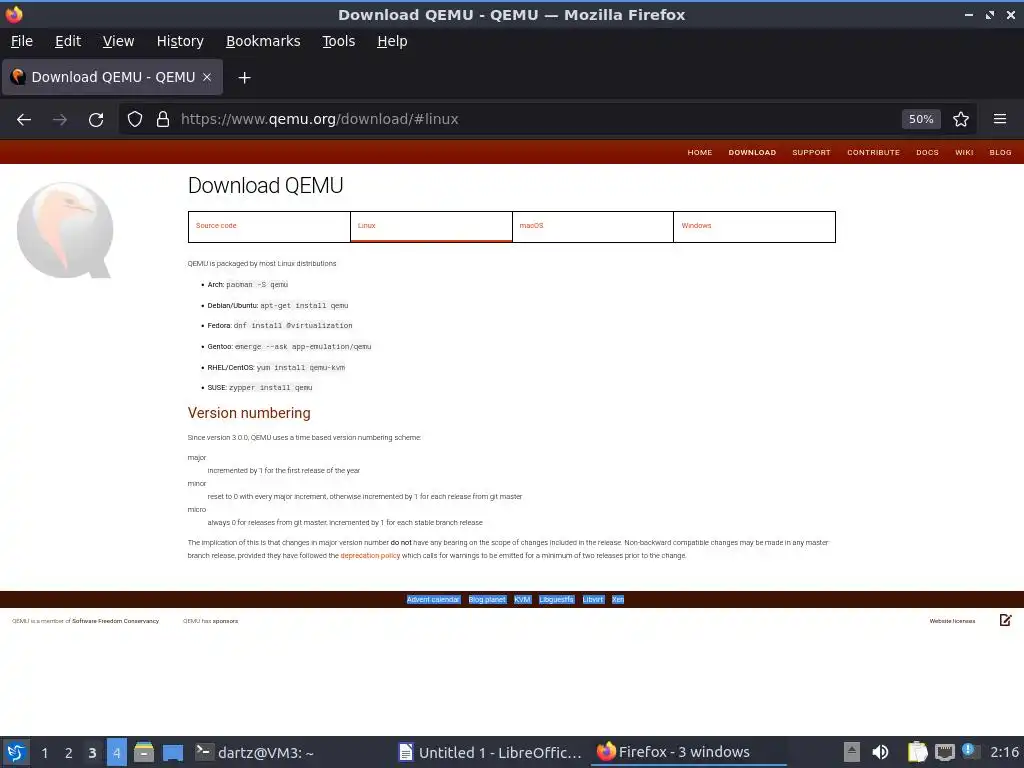Open the network status tray icon
The image size is (1024, 768).
point(944,752)
